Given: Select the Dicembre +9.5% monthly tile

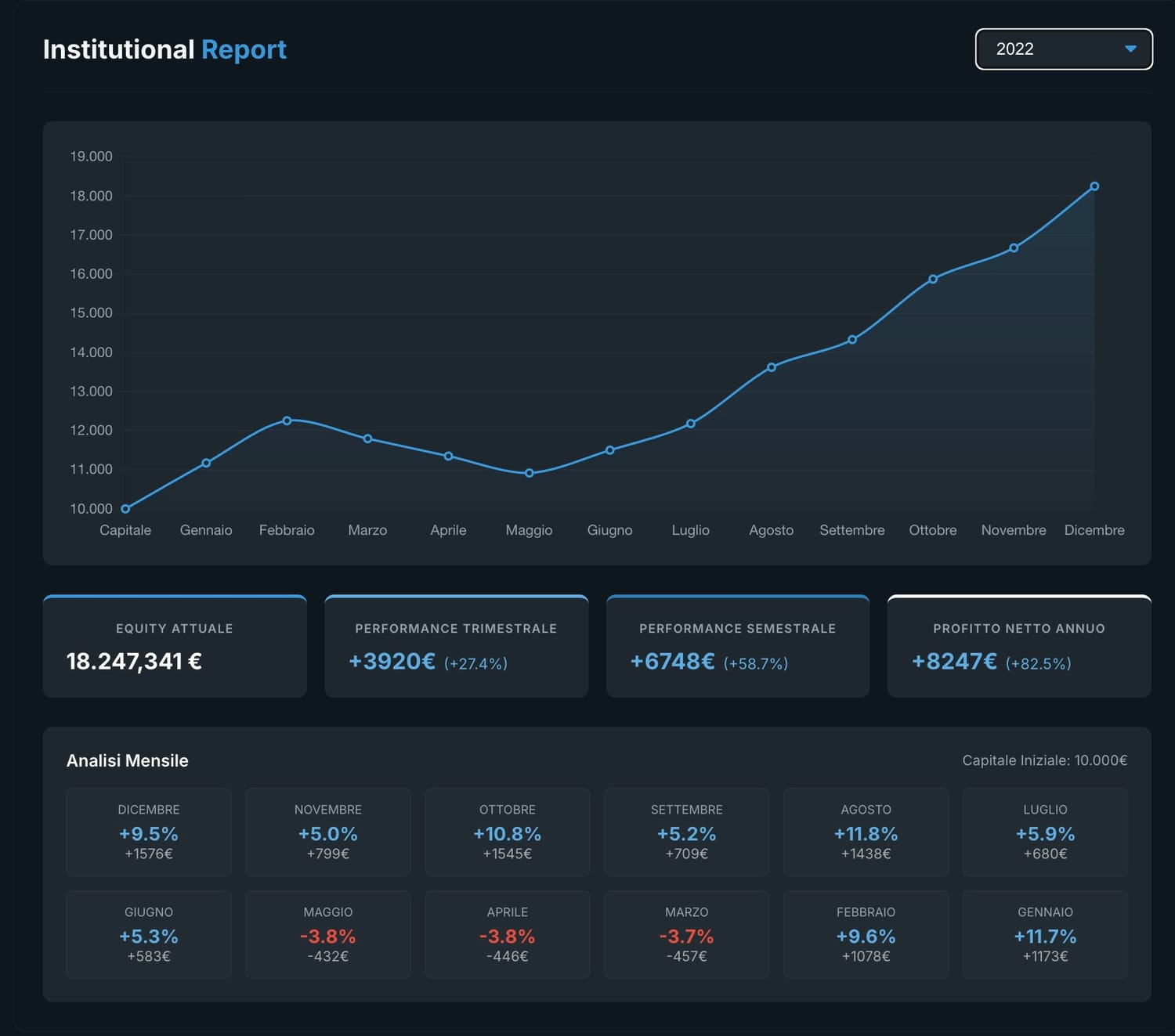Looking at the screenshot, I should [x=149, y=832].
